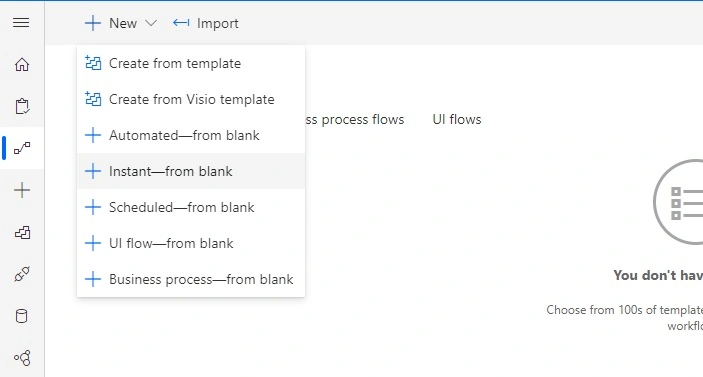The image size is (703, 377).
Task: Click the plus icon beside New
Action: tap(92, 23)
